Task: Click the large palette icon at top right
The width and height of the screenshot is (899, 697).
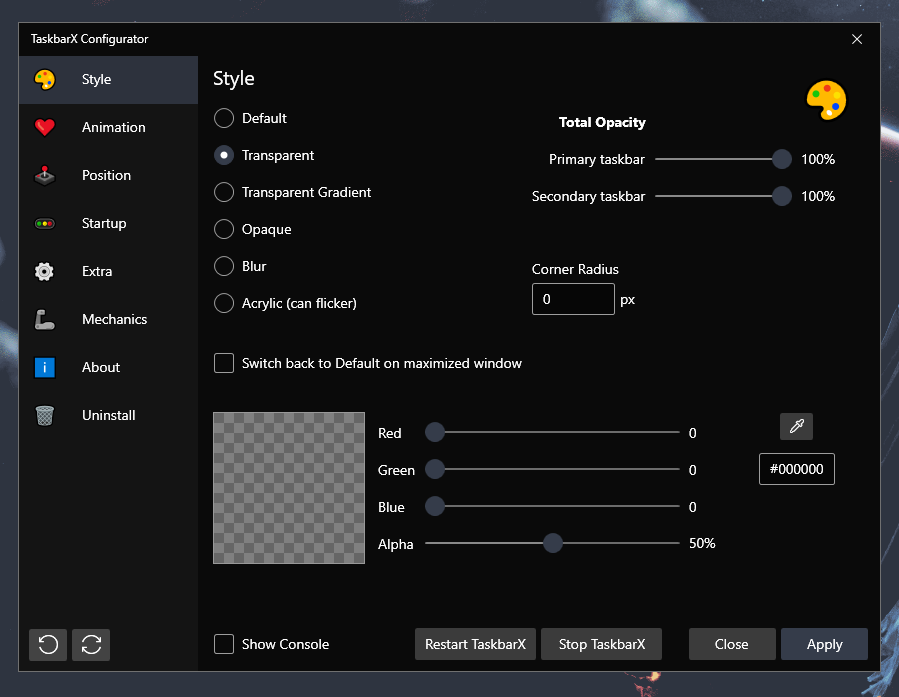Action: click(826, 100)
